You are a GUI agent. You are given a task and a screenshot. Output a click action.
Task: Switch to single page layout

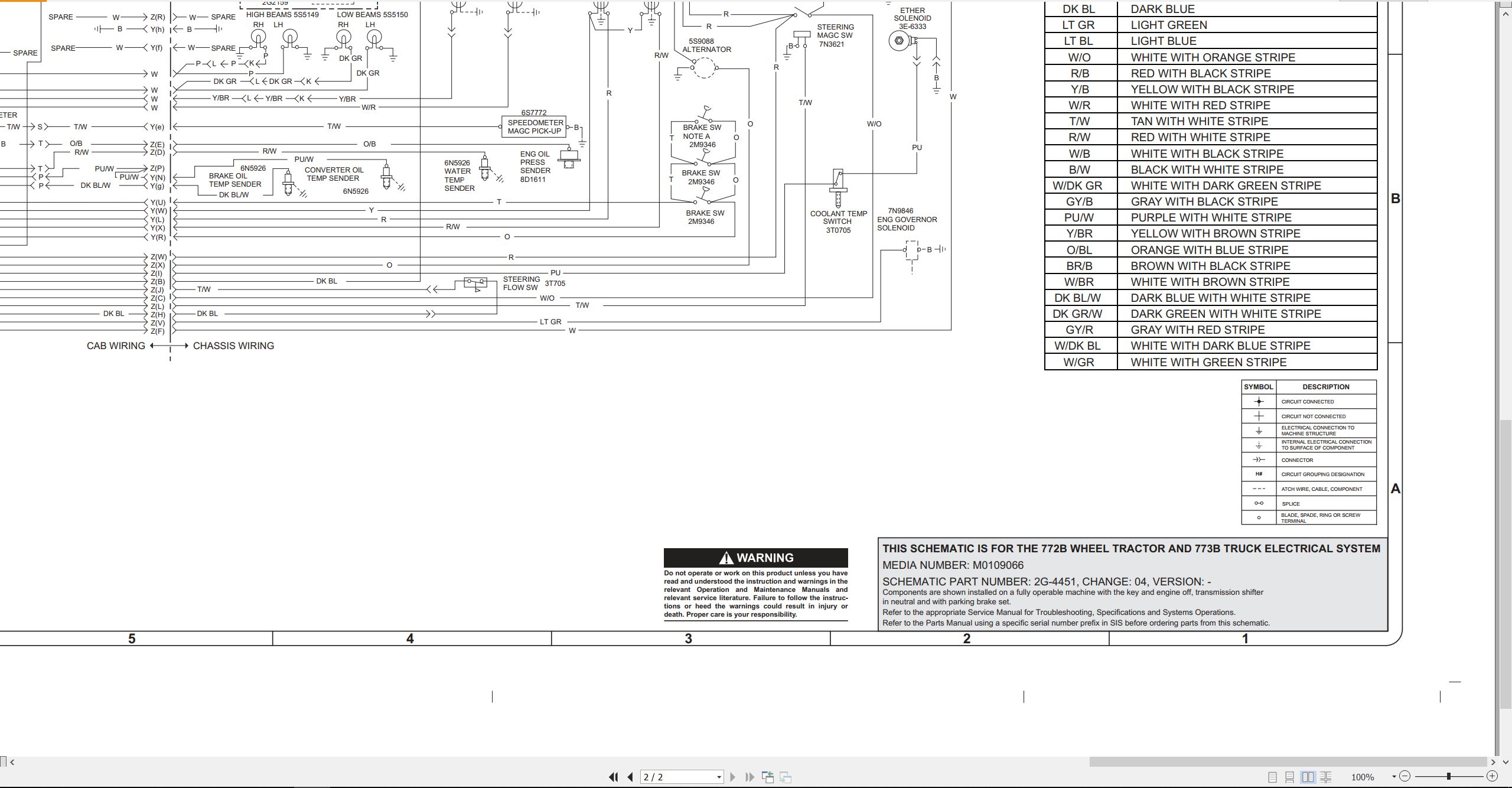(x=1273, y=777)
